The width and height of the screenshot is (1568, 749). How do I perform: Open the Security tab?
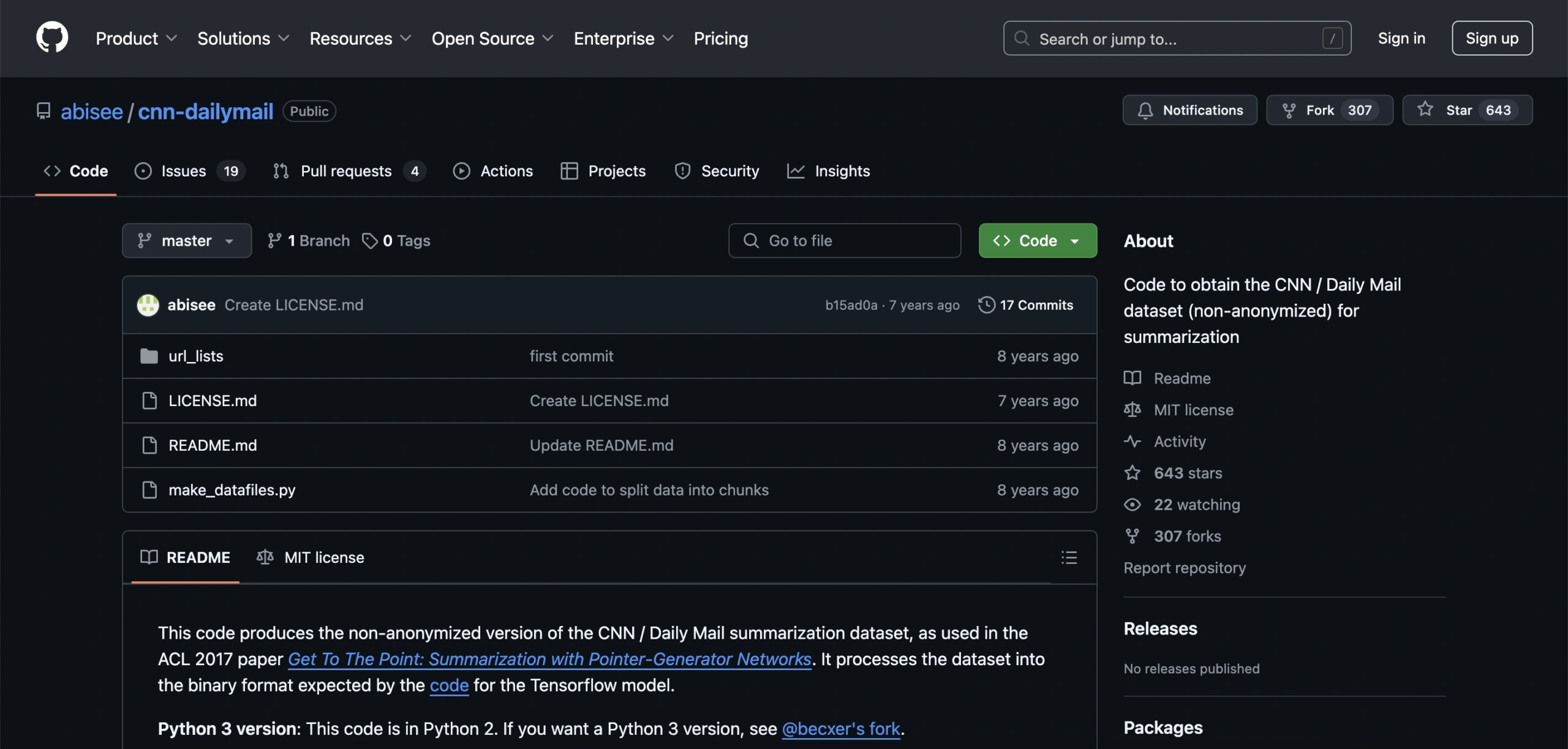717,171
